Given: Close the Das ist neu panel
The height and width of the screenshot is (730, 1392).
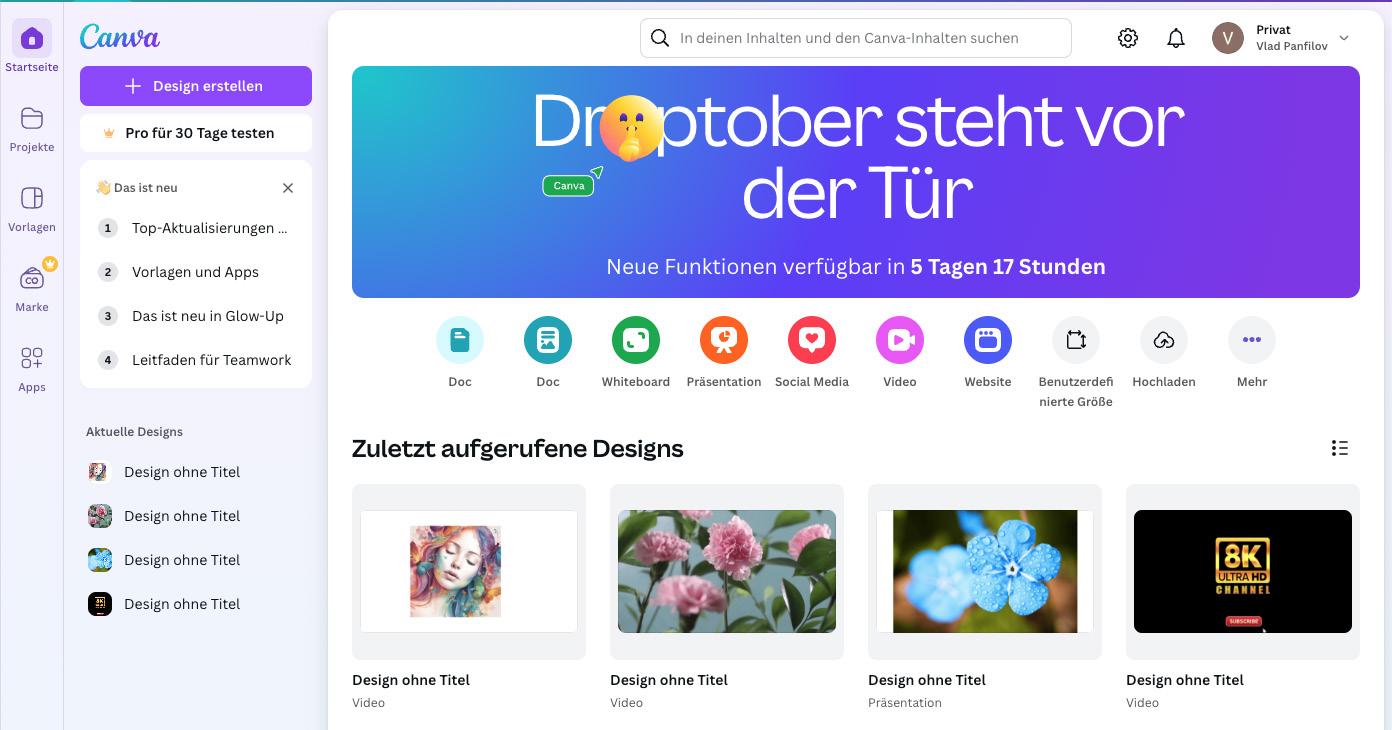Looking at the screenshot, I should point(288,188).
